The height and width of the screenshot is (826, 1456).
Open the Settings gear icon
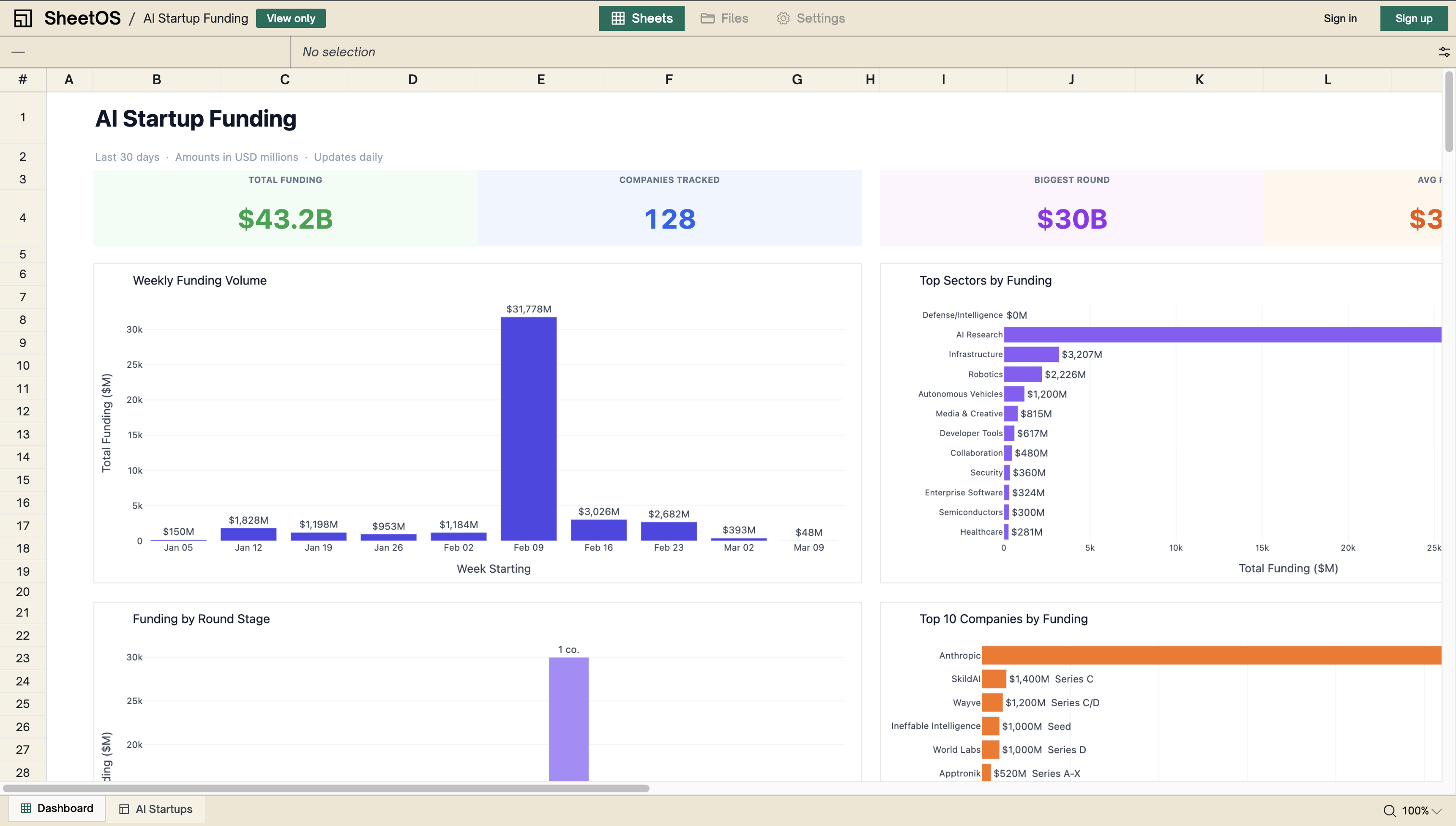[x=782, y=18]
